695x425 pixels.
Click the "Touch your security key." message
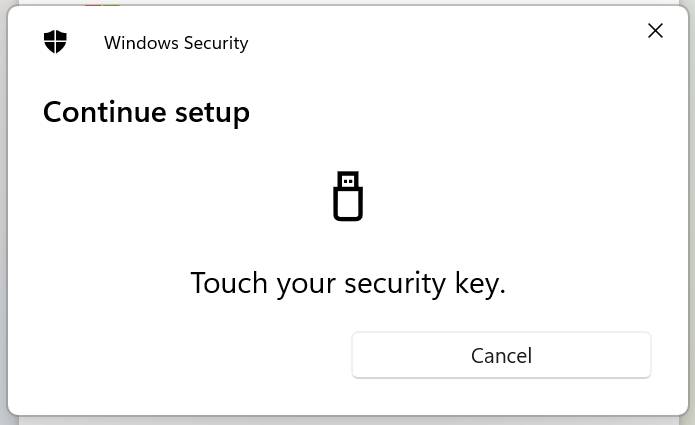[348, 284]
